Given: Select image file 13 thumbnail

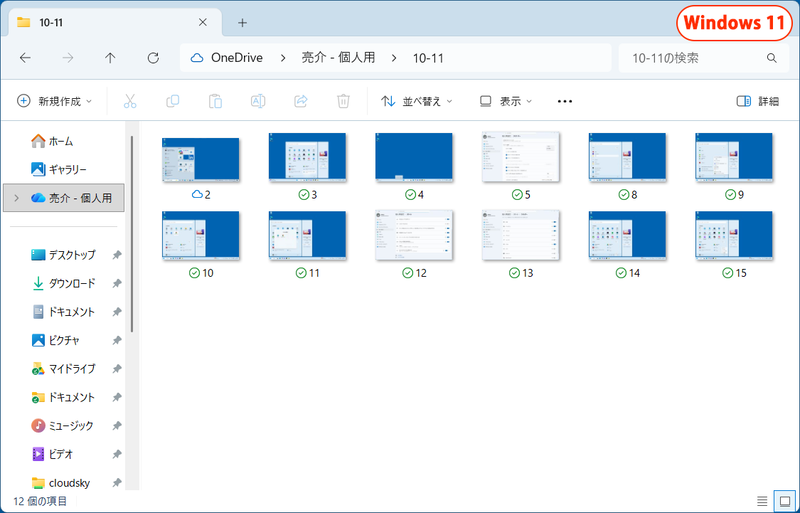Looking at the screenshot, I should pos(520,236).
